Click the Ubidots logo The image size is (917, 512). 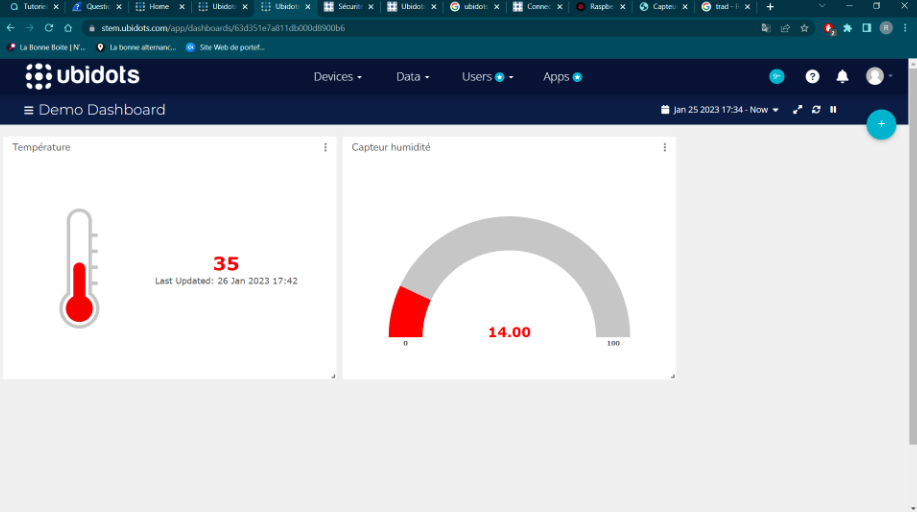pyautogui.click(x=83, y=76)
